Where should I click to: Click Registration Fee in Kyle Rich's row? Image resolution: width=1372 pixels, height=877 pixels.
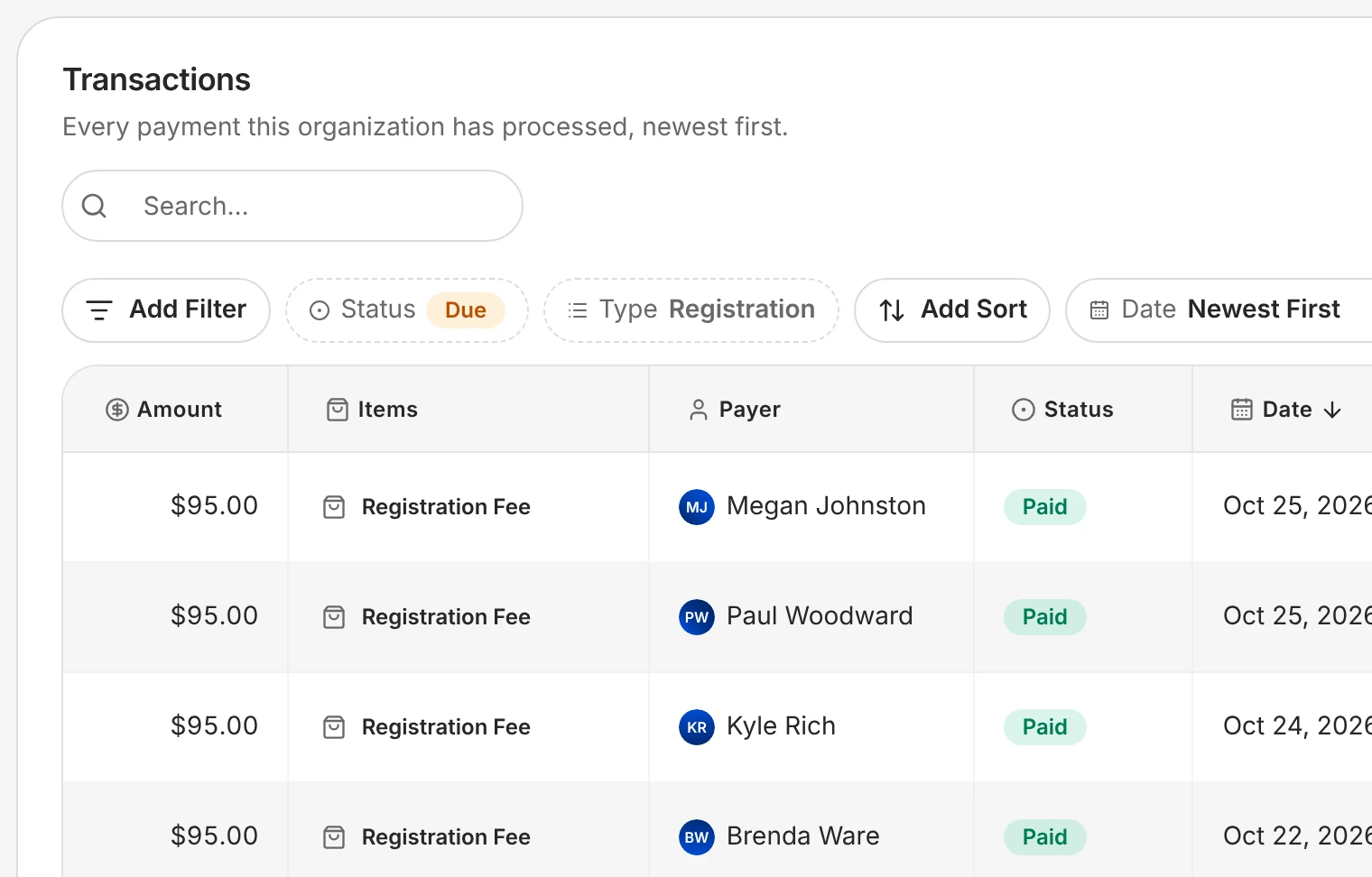click(446, 727)
